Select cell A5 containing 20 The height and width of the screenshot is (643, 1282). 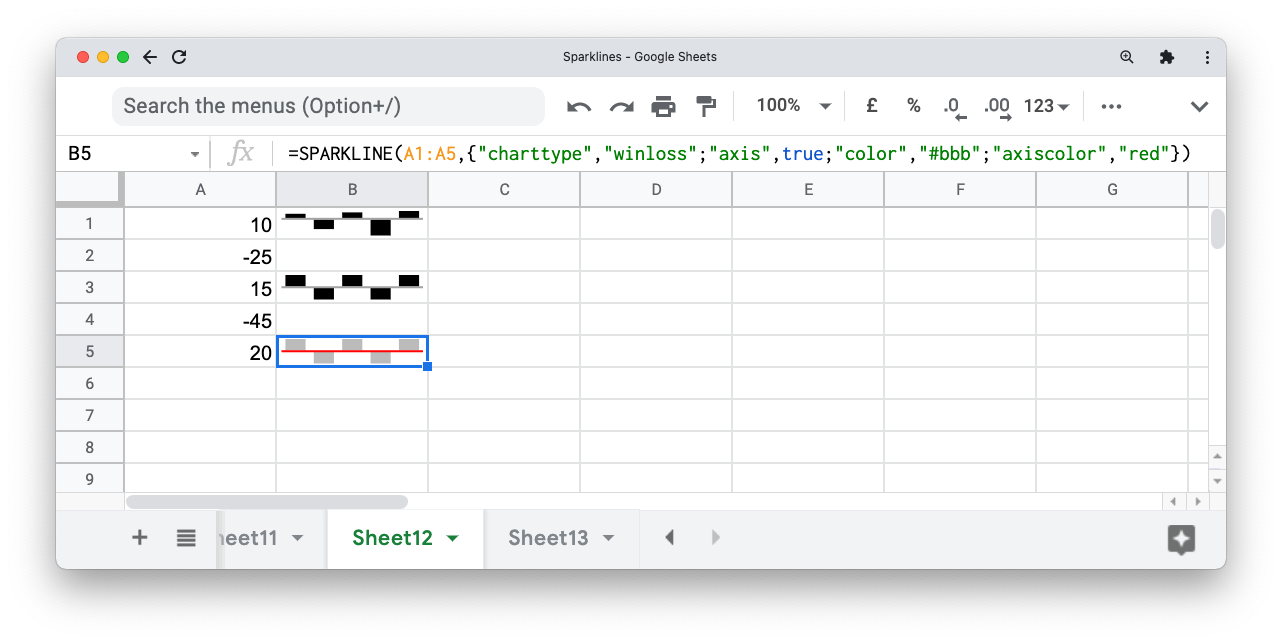pos(200,351)
